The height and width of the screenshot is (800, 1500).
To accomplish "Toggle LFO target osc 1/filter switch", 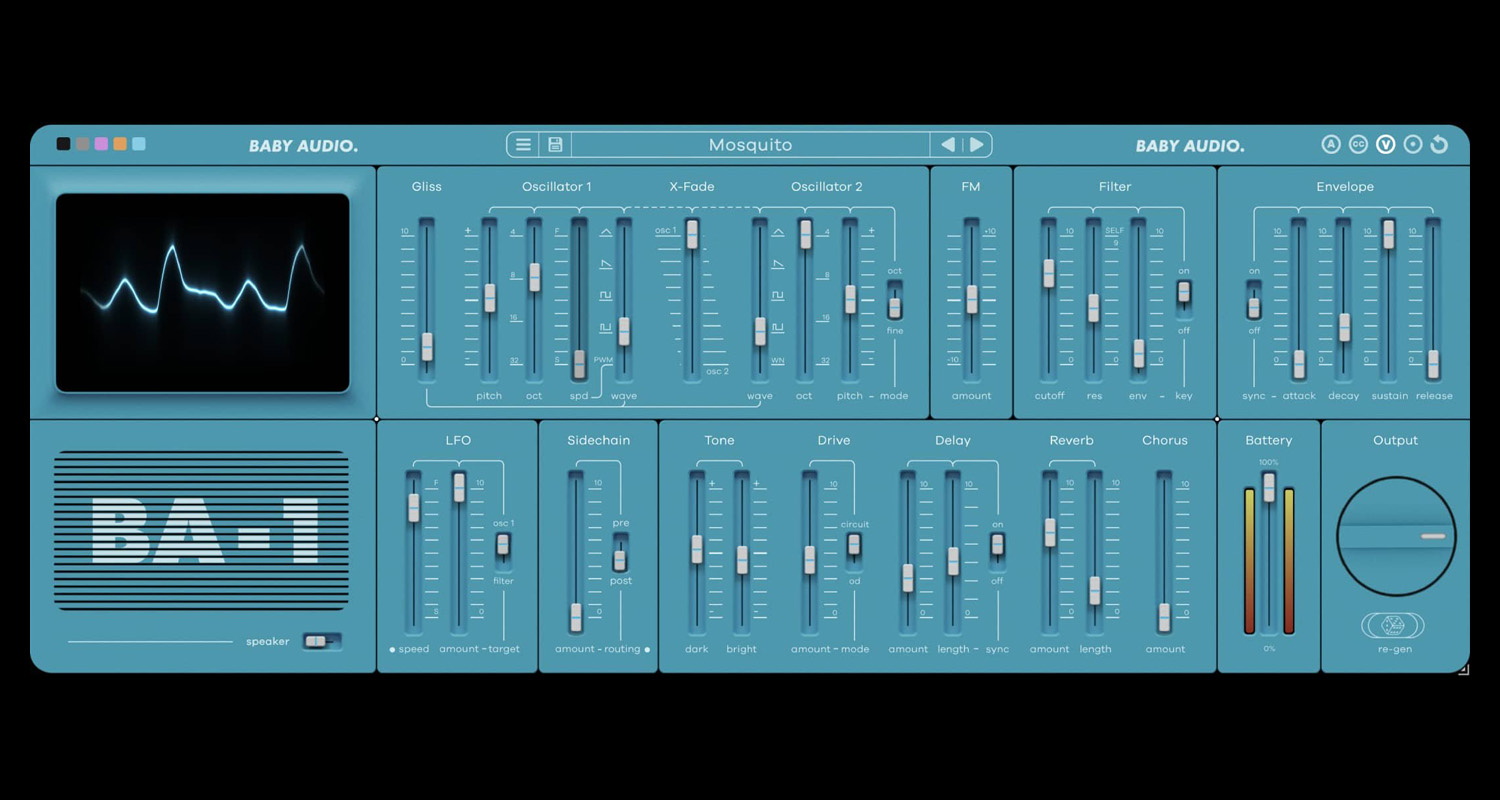I will coord(503,552).
